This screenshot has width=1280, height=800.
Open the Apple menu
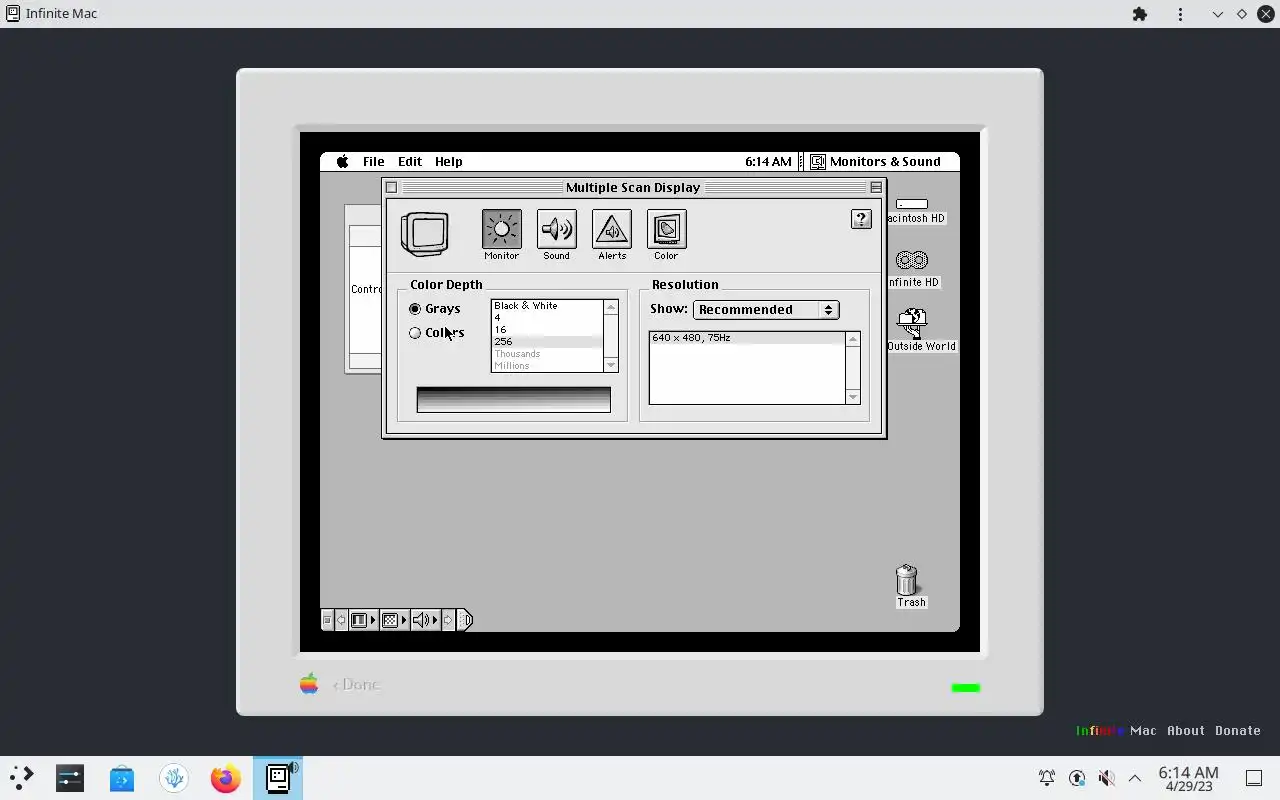click(342, 161)
